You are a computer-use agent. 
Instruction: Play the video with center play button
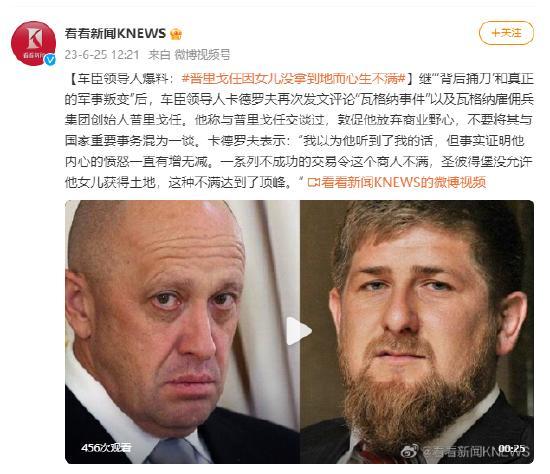coord(299,331)
